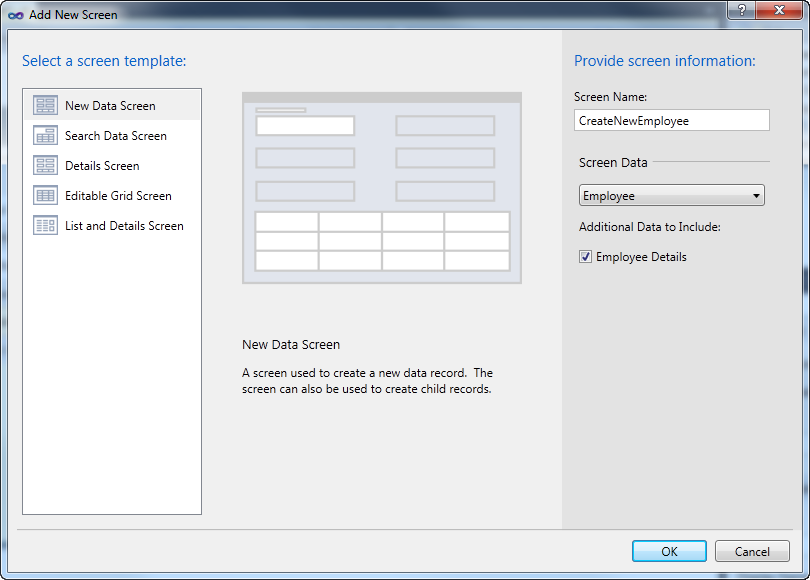Select the Search Data Screen icon
This screenshot has width=810, height=580.
pos(45,134)
